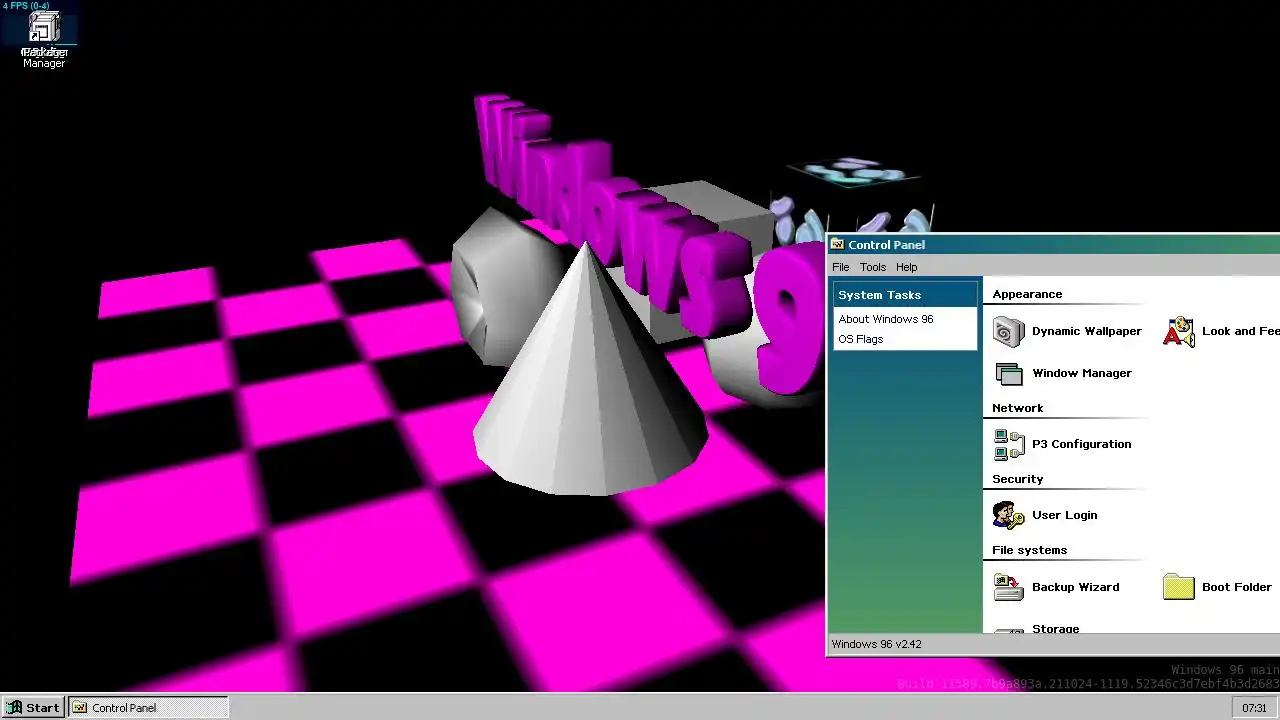Image resolution: width=1280 pixels, height=720 pixels.
Task: Click the File systems section heading
Action: click(x=1029, y=550)
